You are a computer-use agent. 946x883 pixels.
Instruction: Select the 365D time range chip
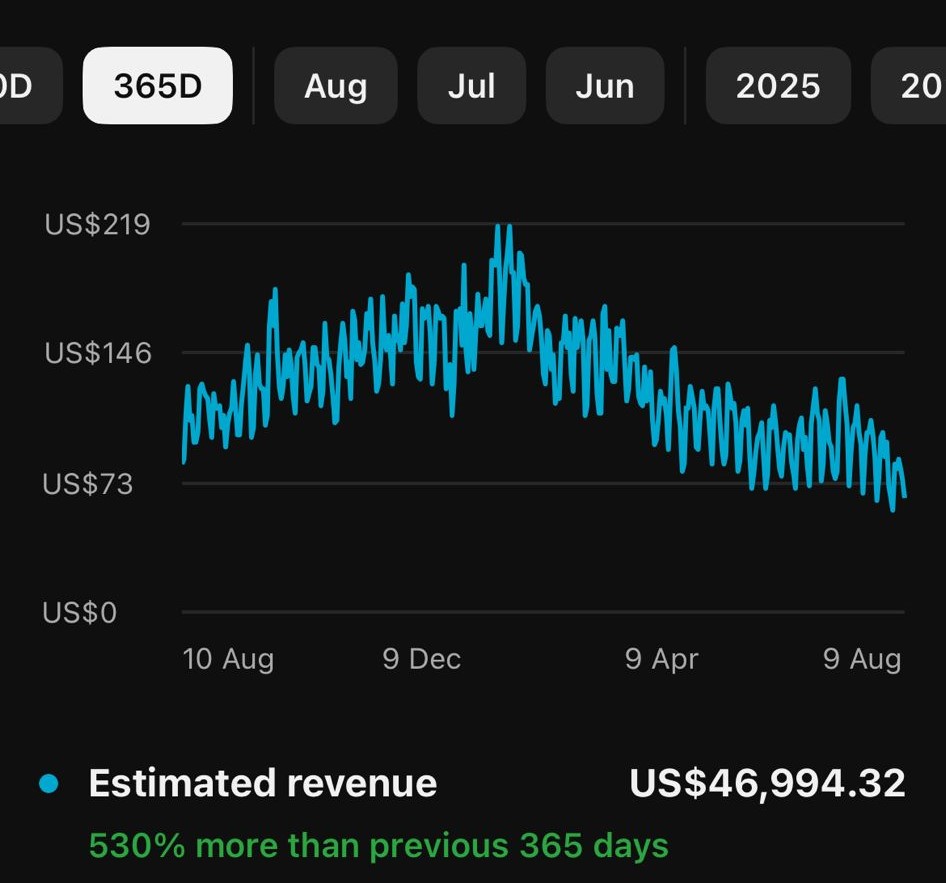click(157, 86)
